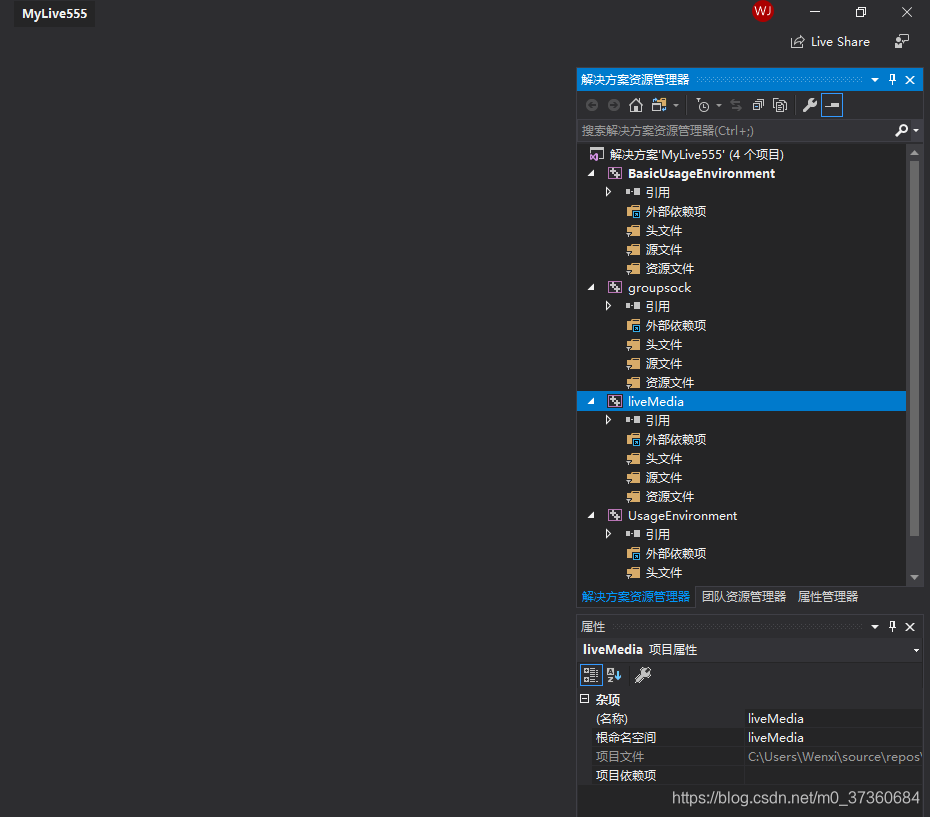Toggle the show all files icon
The height and width of the screenshot is (817, 930).
click(780, 106)
